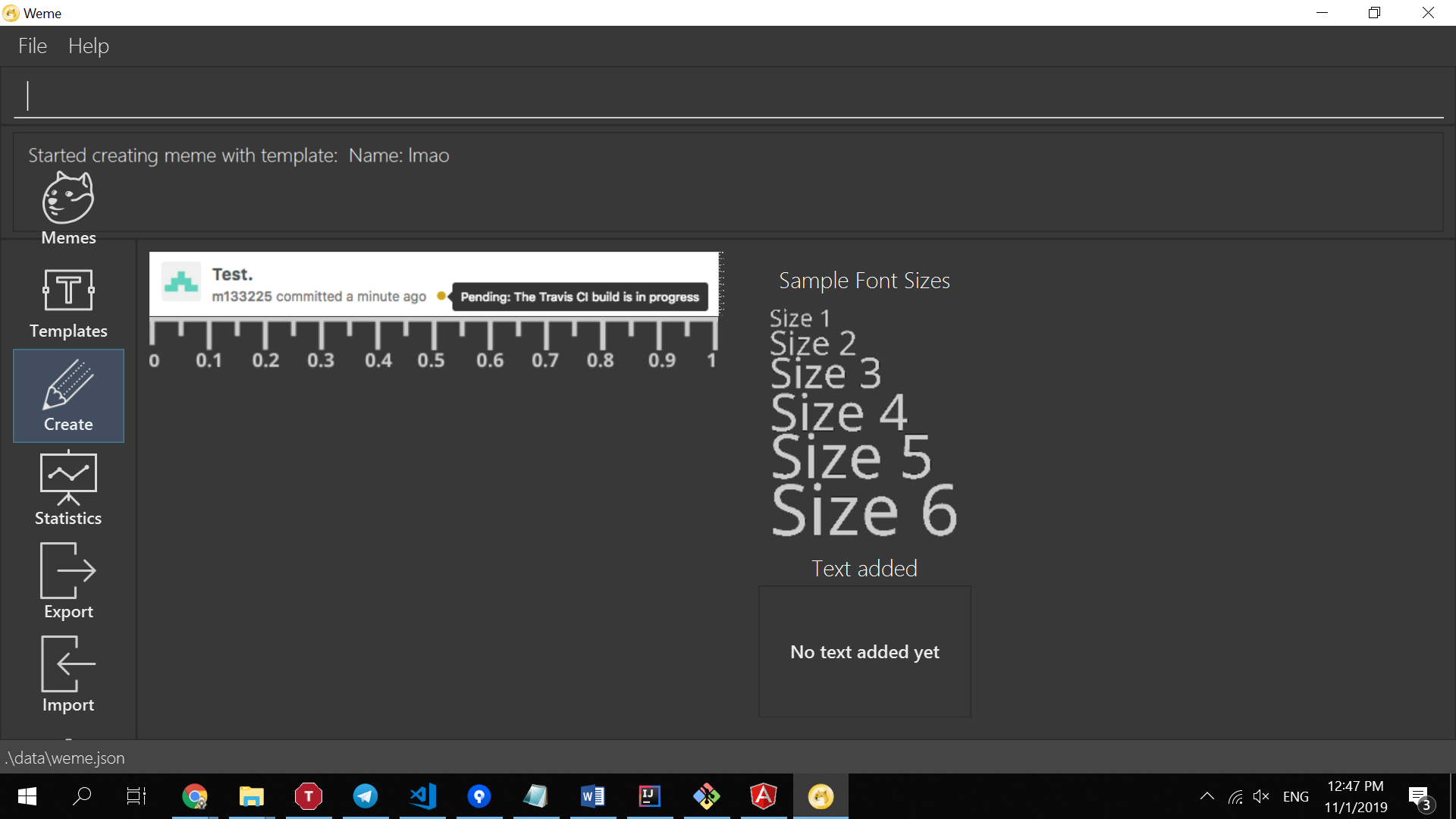
Task: Open the ENG language selector
Action: (x=1295, y=796)
